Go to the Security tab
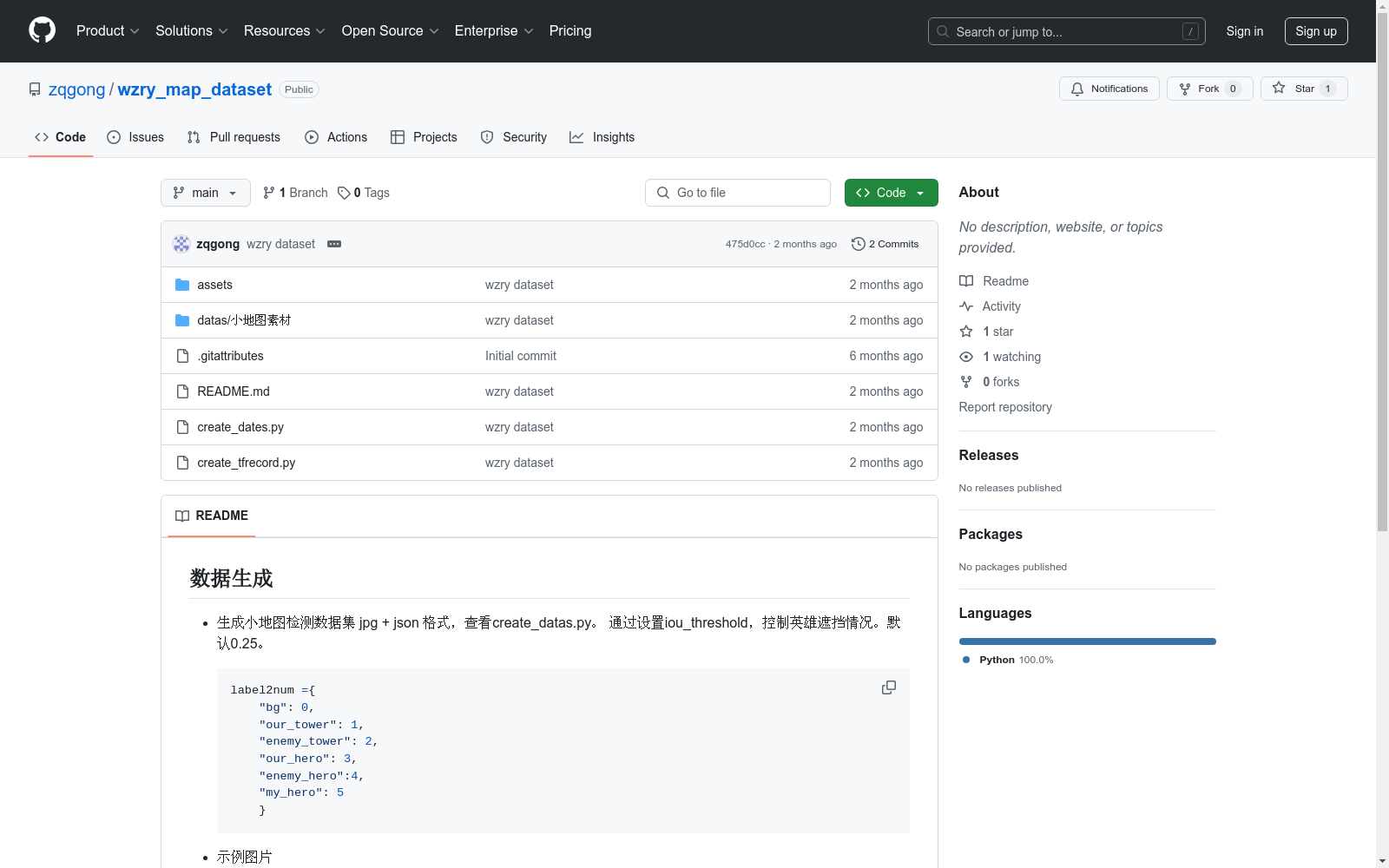 pyautogui.click(x=514, y=137)
